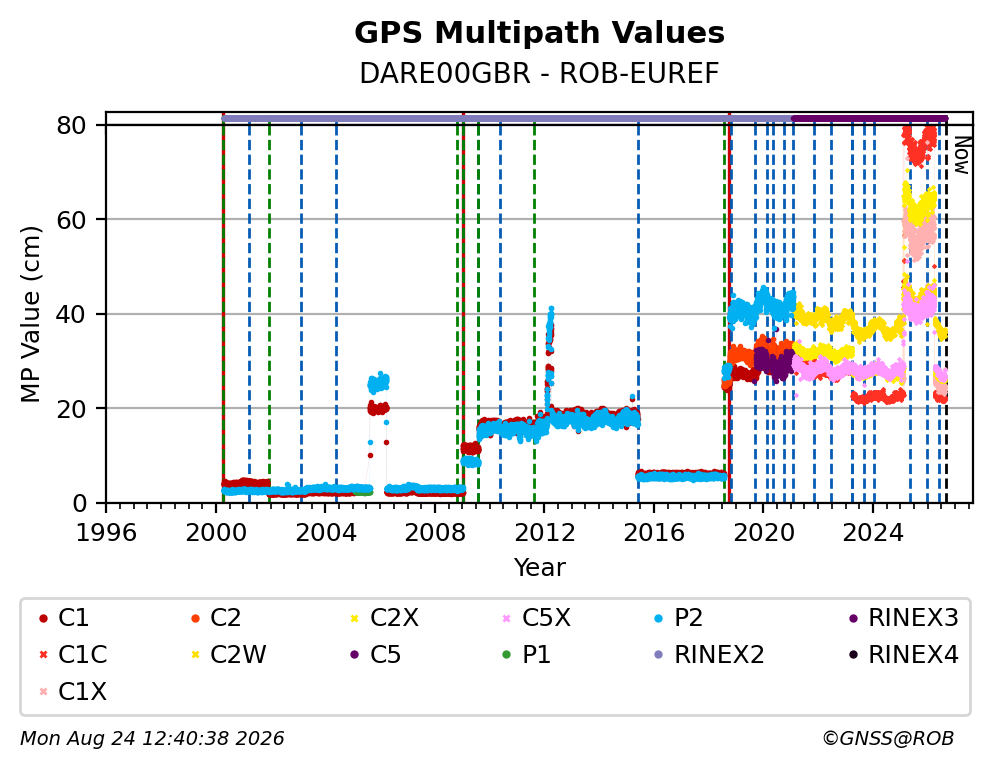Click the C5 purple legend dot
The width and height of the screenshot is (992, 769).
(x=354, y=655)
